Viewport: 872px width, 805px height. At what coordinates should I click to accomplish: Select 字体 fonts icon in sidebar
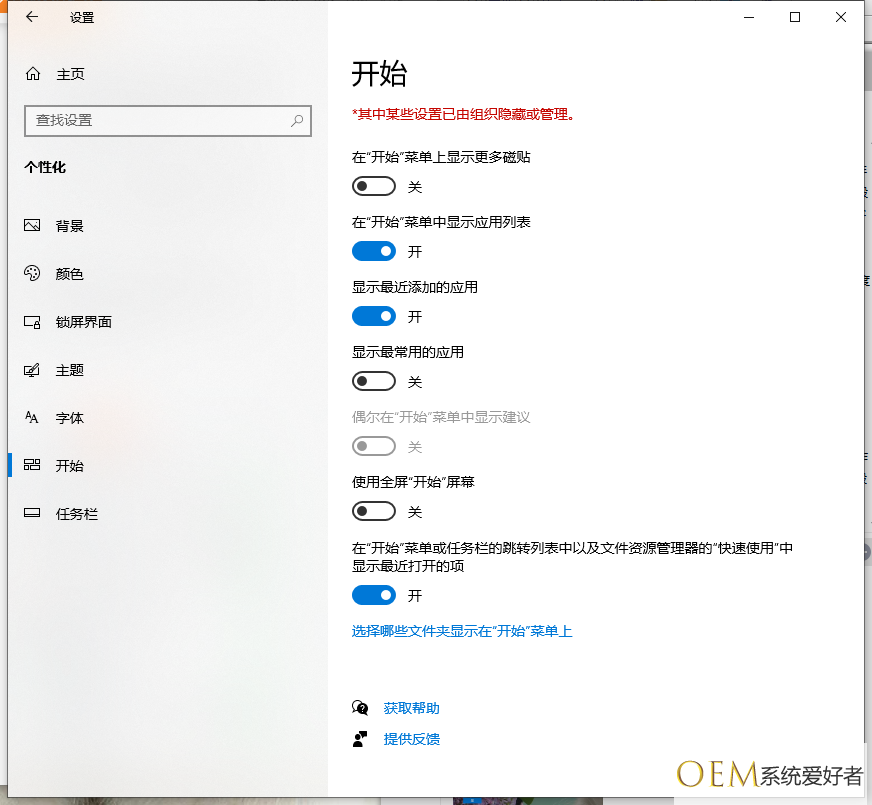(x=33, y=418)
